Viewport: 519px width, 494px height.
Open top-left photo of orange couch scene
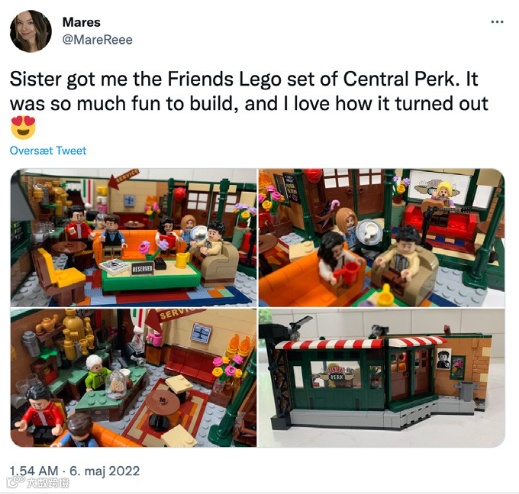pyautogui.click(x=133, y=237)
